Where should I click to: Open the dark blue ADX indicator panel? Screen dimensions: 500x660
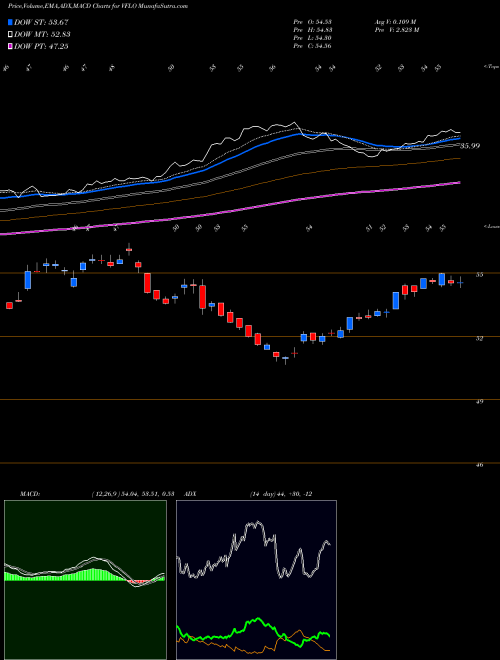tap(256, 580)
